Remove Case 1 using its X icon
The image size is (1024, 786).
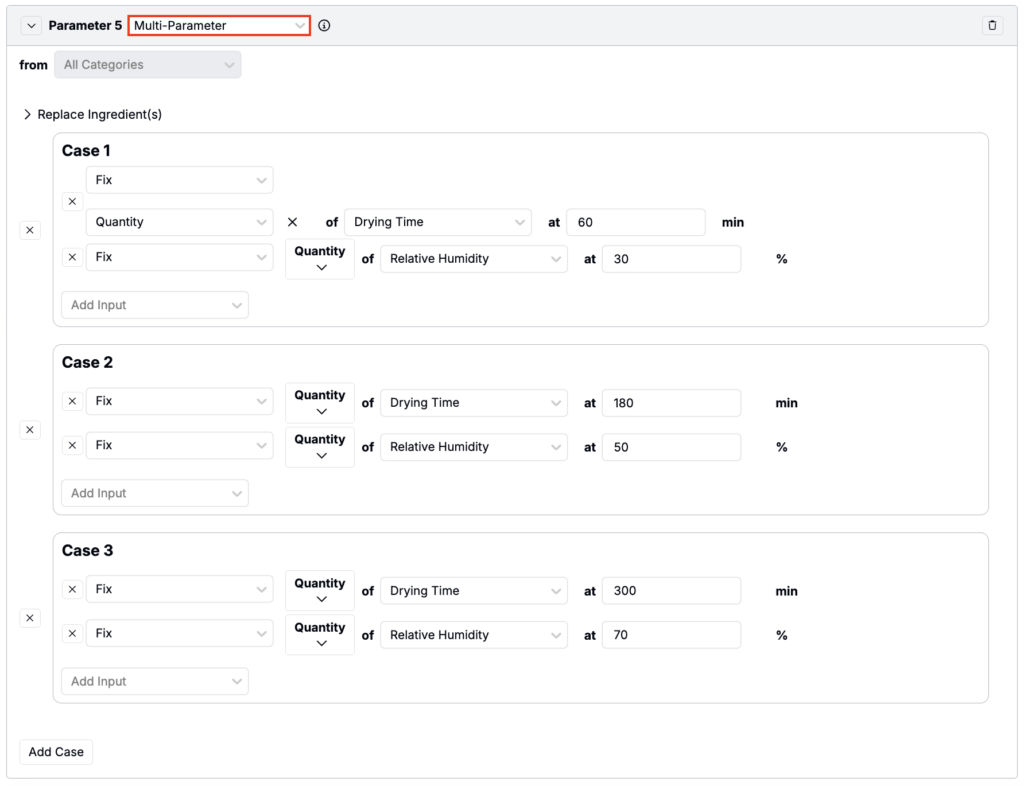coord(30,230)
